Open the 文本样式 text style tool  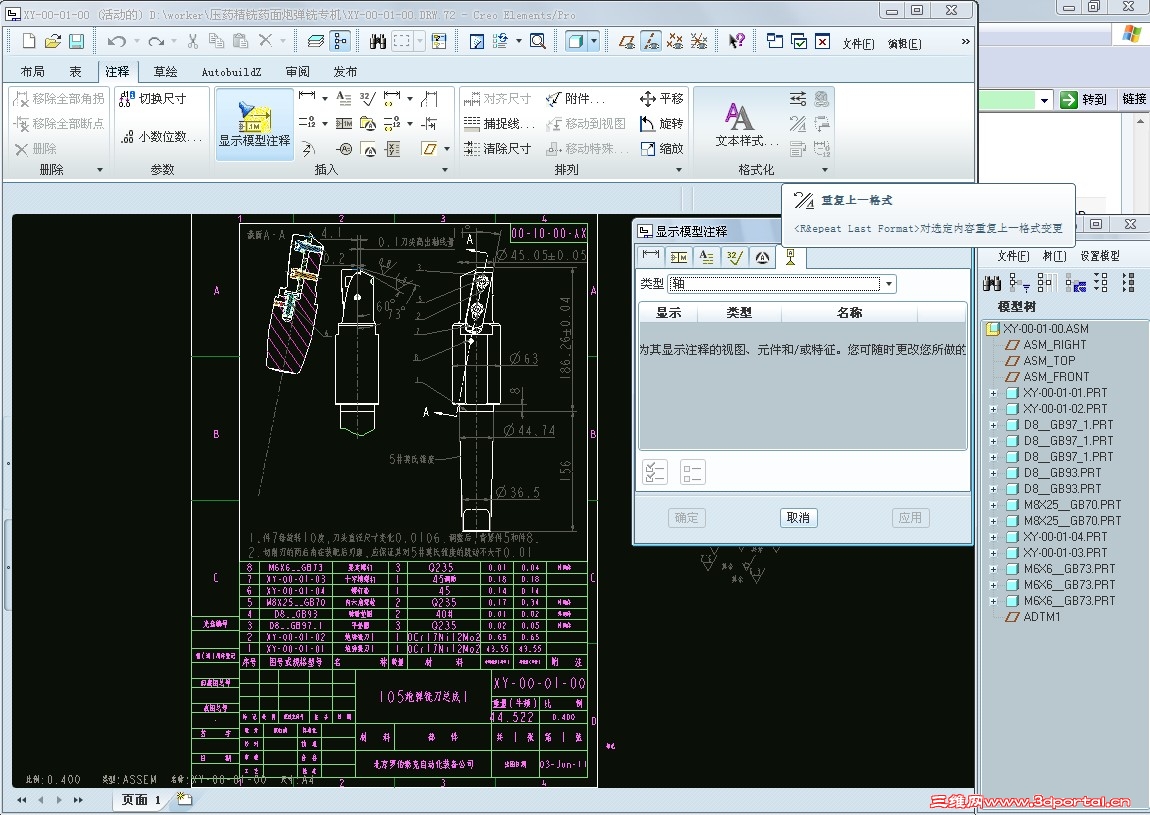pos(739,123)
